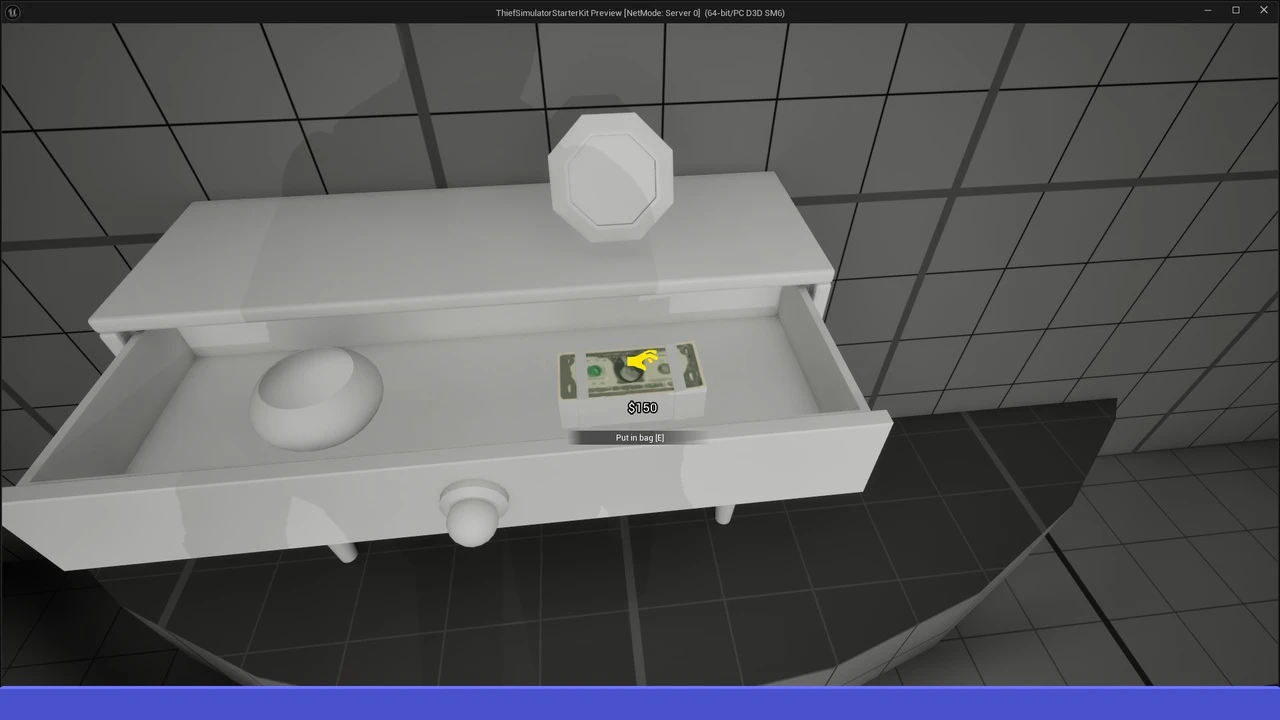Click the octagonal mirror on the dresser
The image size is (1280, 720).
pos(610,178)
